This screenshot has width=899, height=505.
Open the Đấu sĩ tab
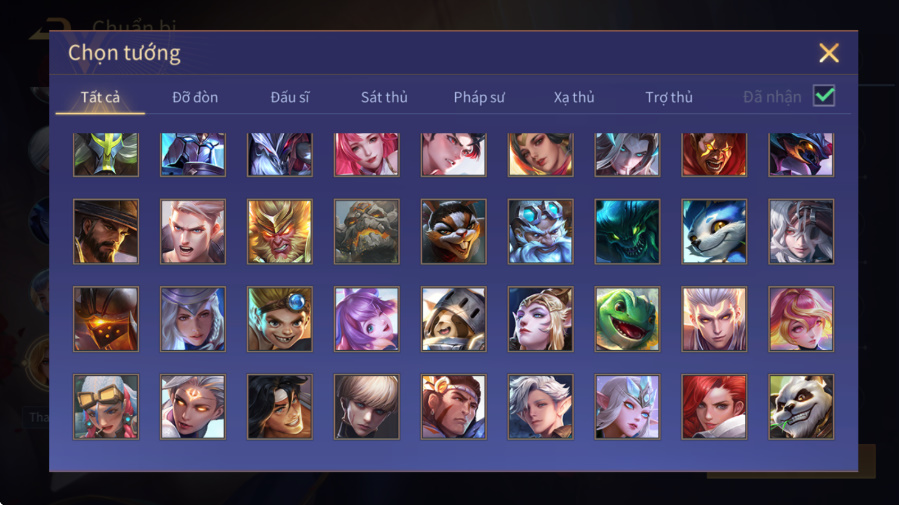tap(290, 97)
